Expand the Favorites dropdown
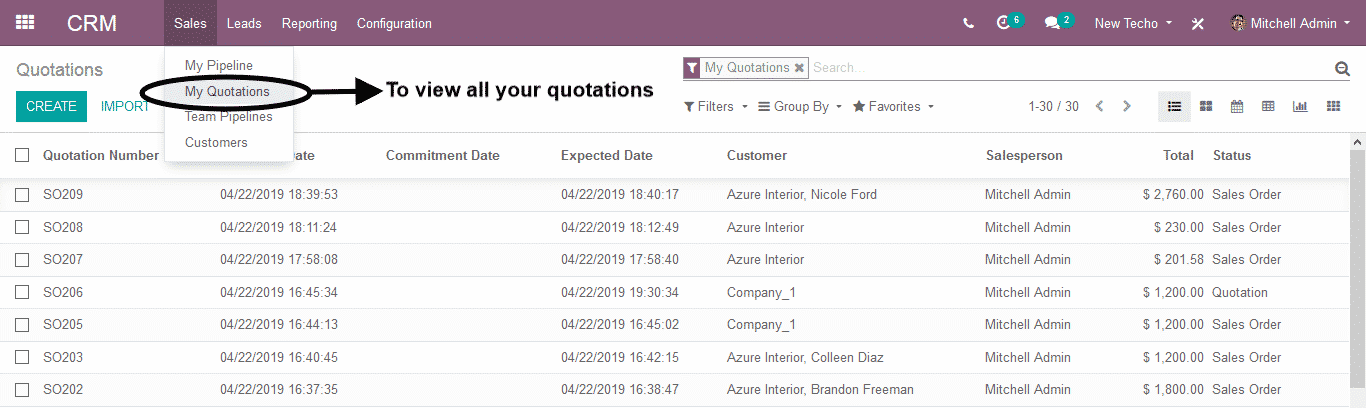The width and height of the screenshot is (1366, 408). [893, 106]
